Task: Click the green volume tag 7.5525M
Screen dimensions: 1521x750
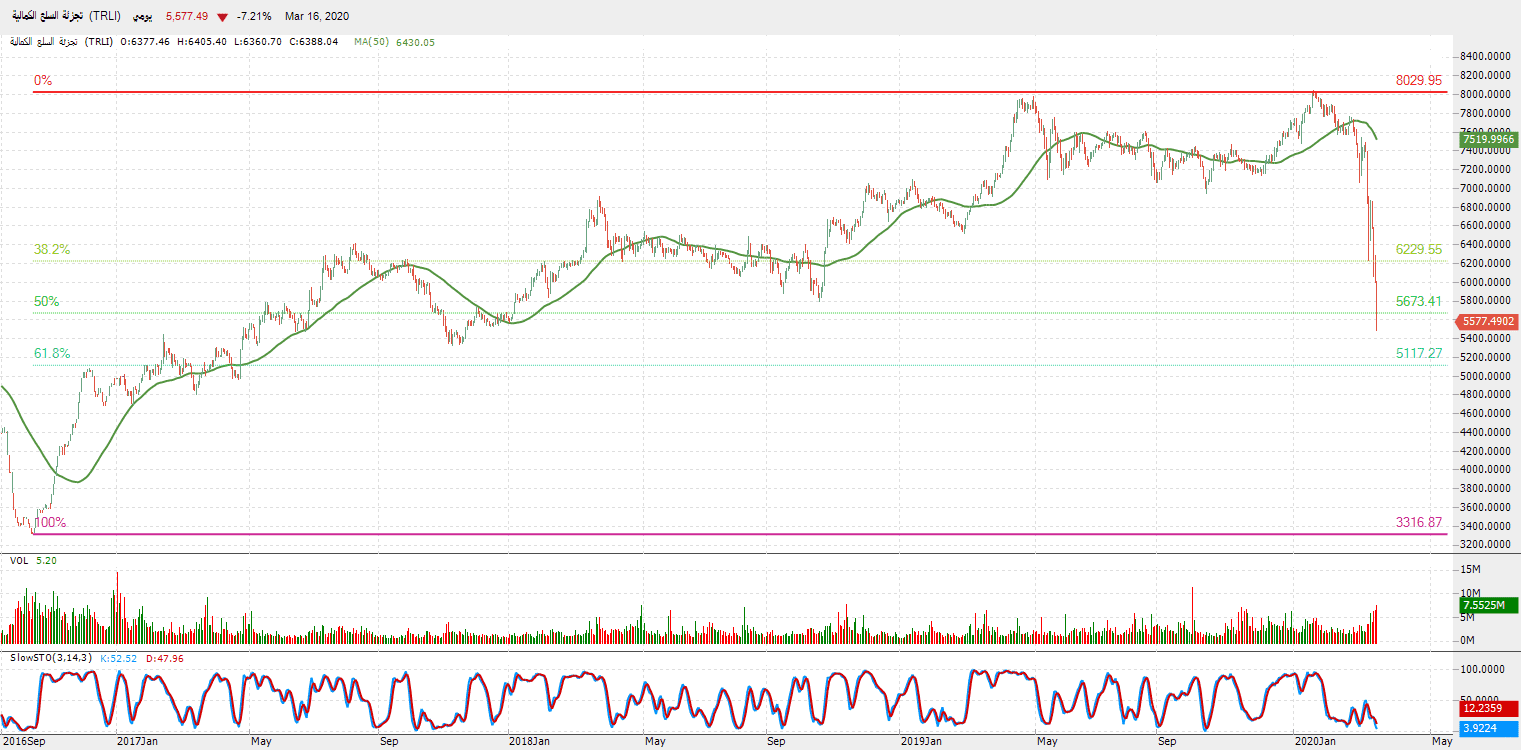Action: pos(1488,605)
